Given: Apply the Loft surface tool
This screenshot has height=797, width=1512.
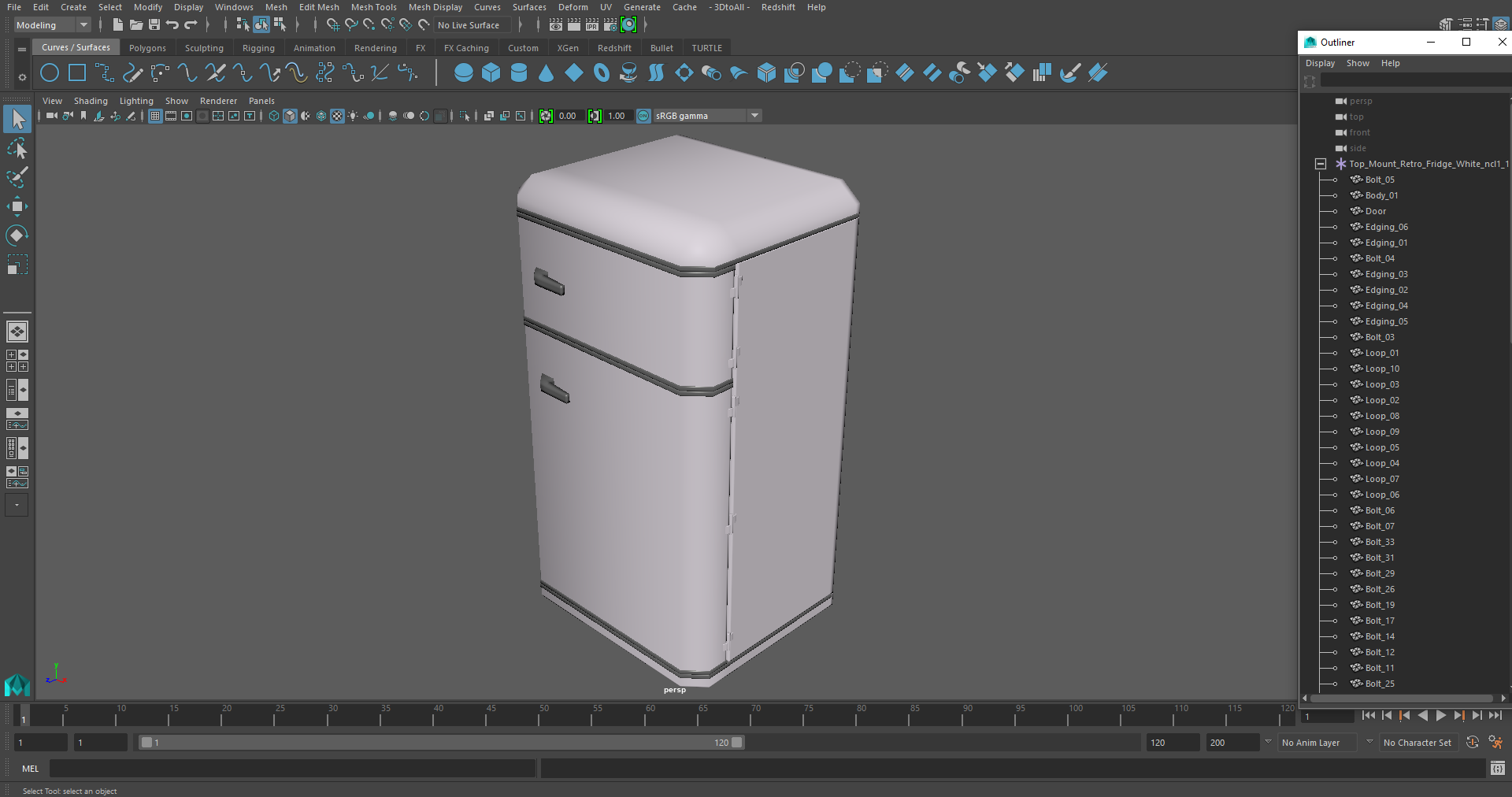Looking at the screenshot, I should 656,73.
